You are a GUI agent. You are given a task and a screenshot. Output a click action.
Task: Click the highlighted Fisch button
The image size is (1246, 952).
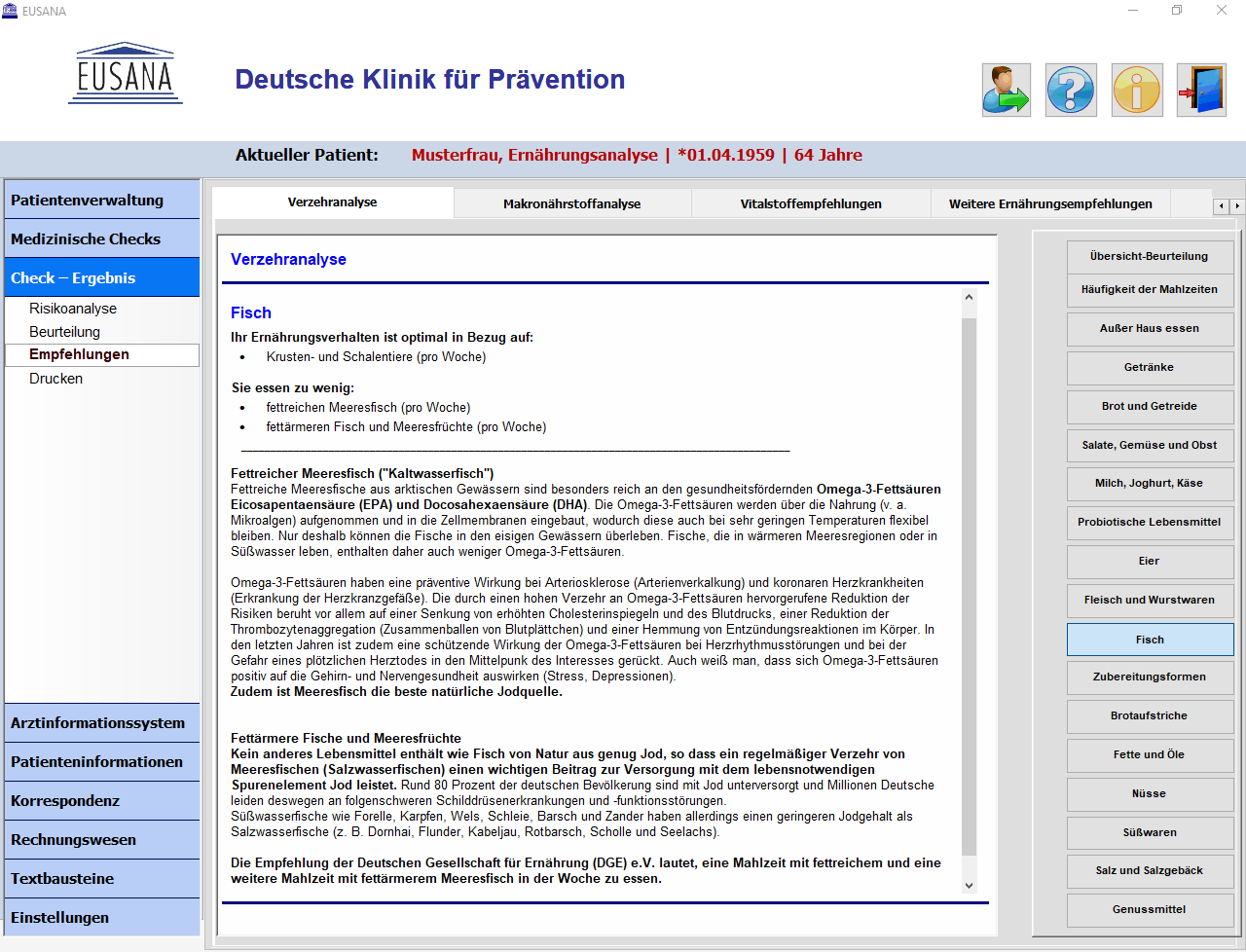click(1150, 640)
